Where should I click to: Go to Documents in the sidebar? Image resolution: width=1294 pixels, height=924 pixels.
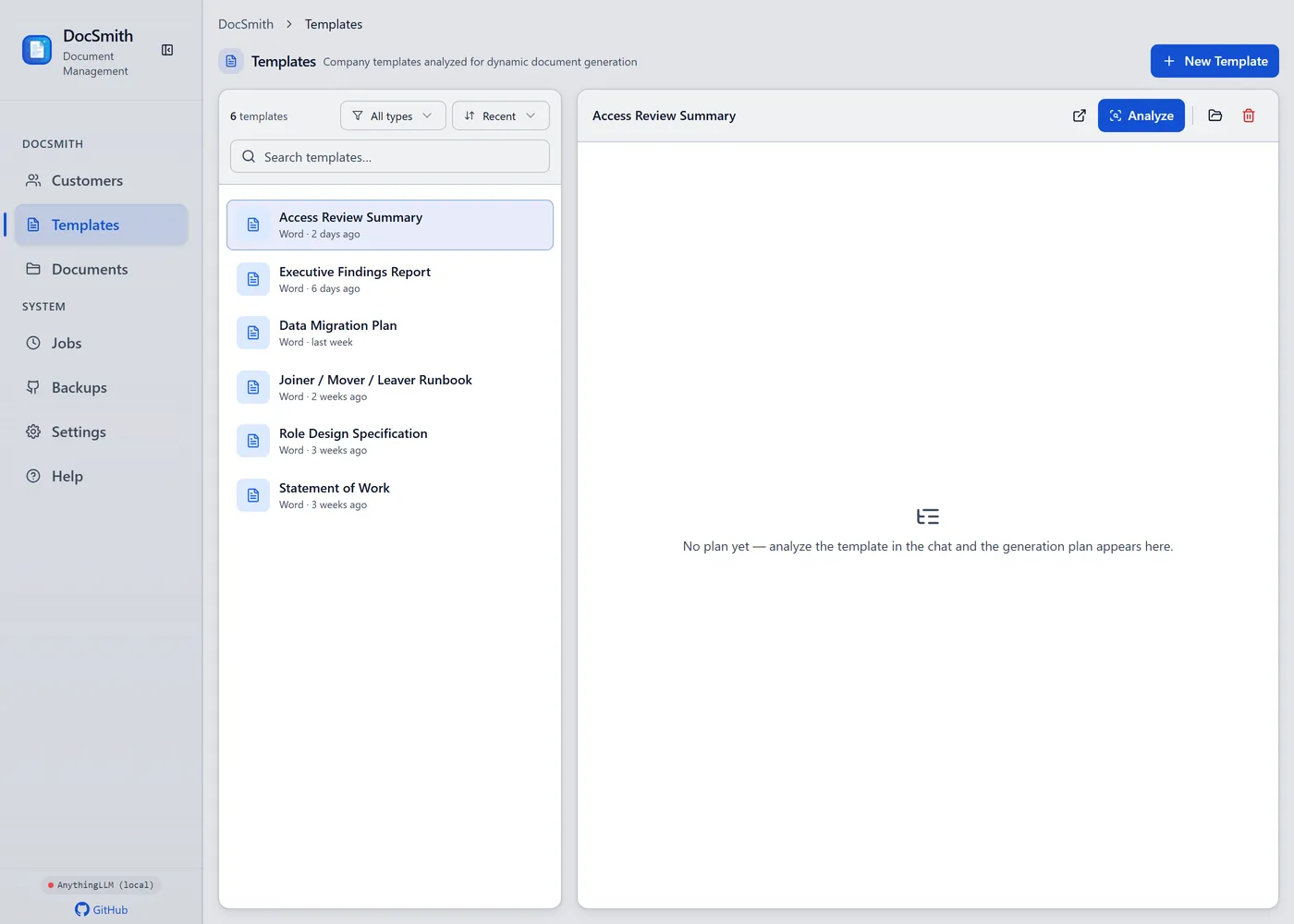(101, 270)
